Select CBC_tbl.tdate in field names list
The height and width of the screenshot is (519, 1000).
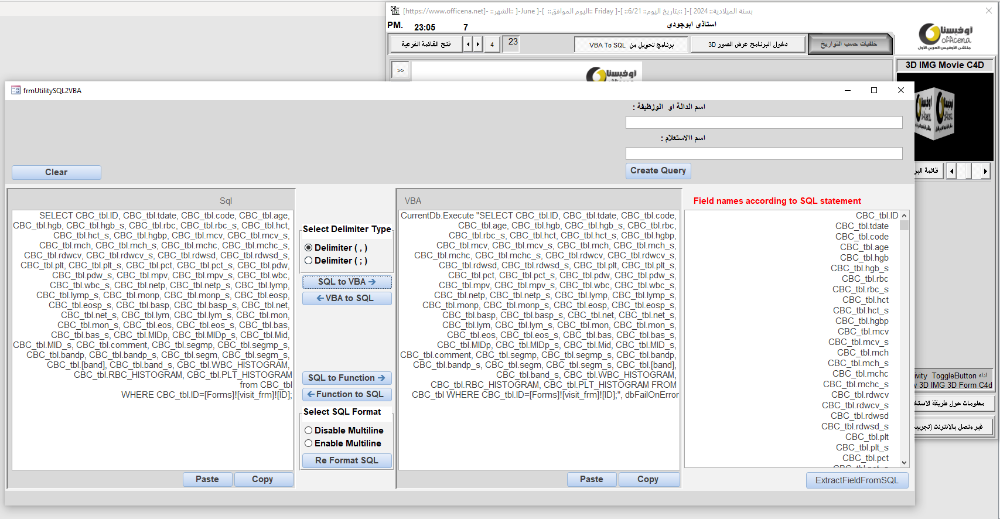(862, 226)
